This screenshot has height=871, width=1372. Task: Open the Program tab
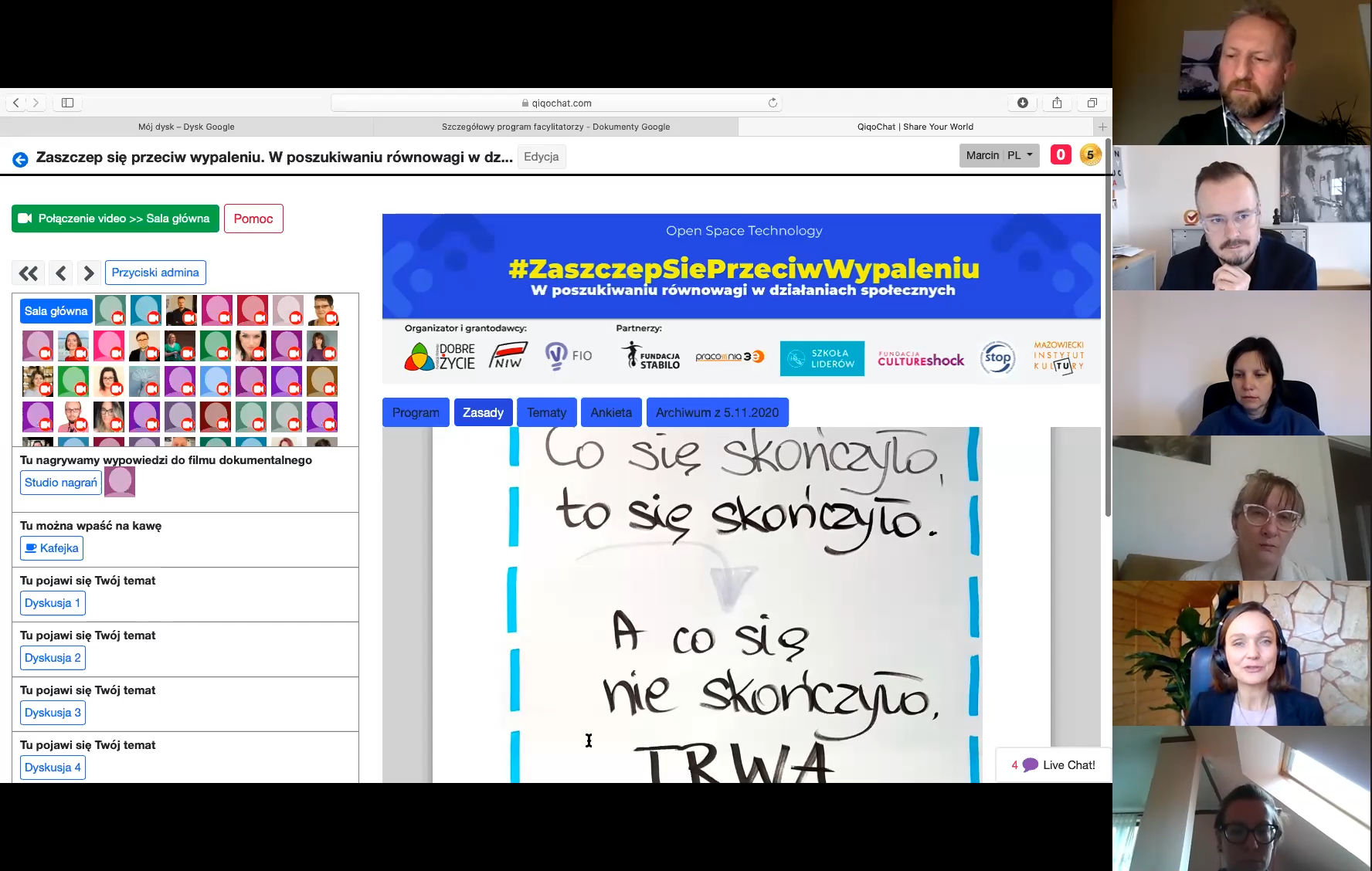(416, 412)
